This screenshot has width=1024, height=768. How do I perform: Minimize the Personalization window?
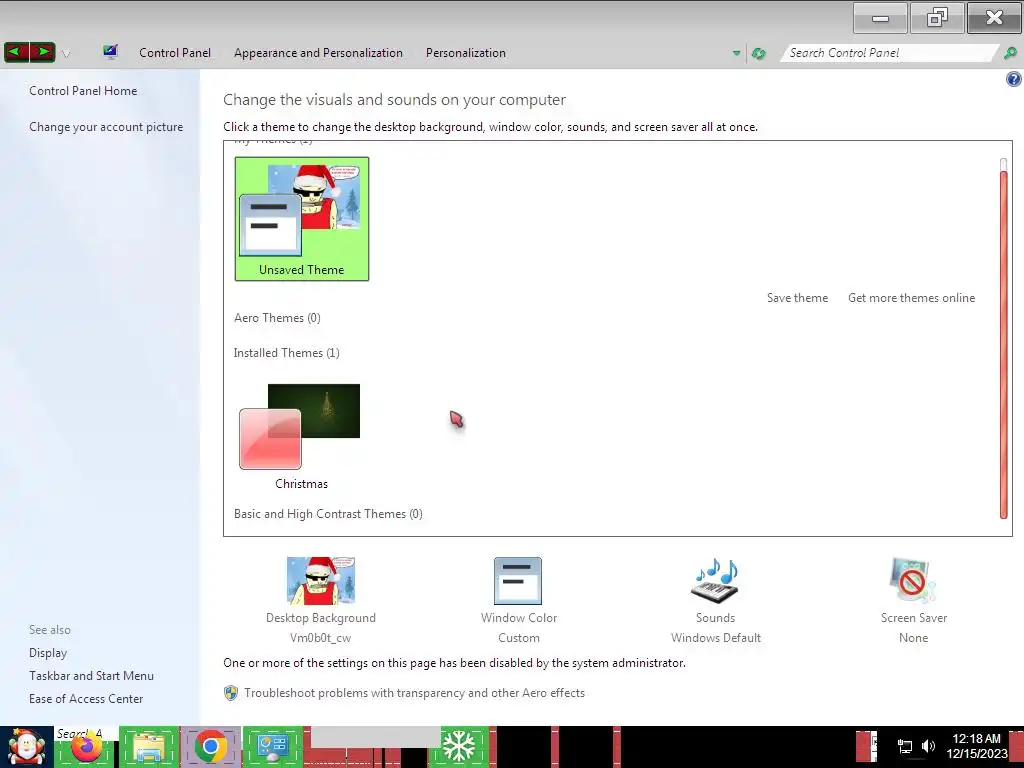point(880,18)
